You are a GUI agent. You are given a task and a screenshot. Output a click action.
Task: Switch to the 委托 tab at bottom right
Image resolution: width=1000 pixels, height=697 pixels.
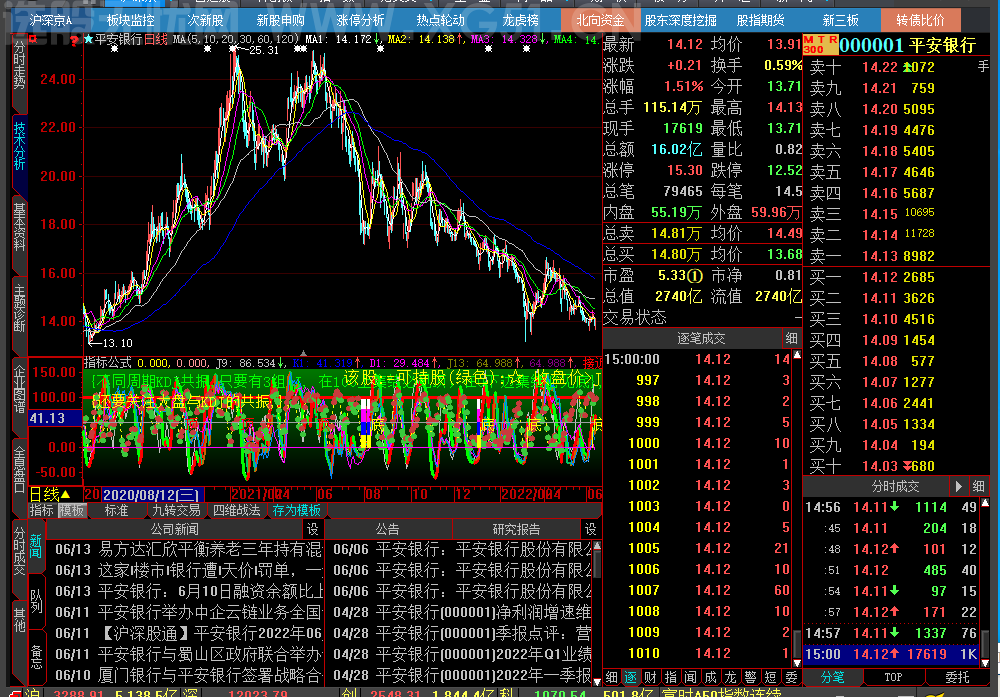pos(956,677)
